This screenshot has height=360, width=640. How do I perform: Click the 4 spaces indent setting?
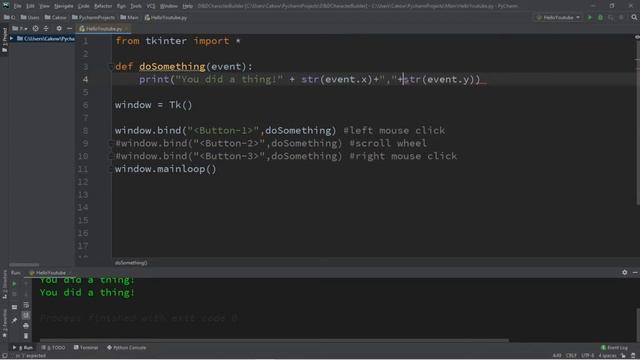(x=607, y=356)
